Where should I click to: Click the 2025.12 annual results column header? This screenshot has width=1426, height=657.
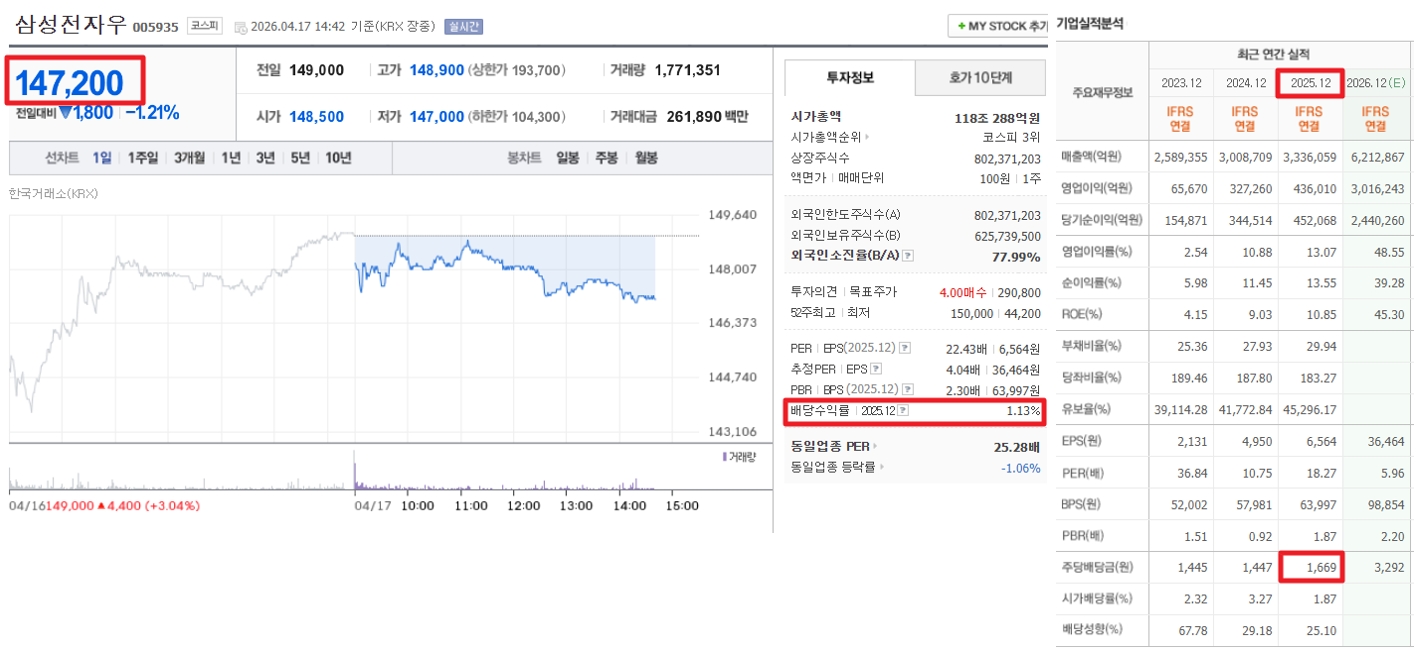click(1309, 82)
